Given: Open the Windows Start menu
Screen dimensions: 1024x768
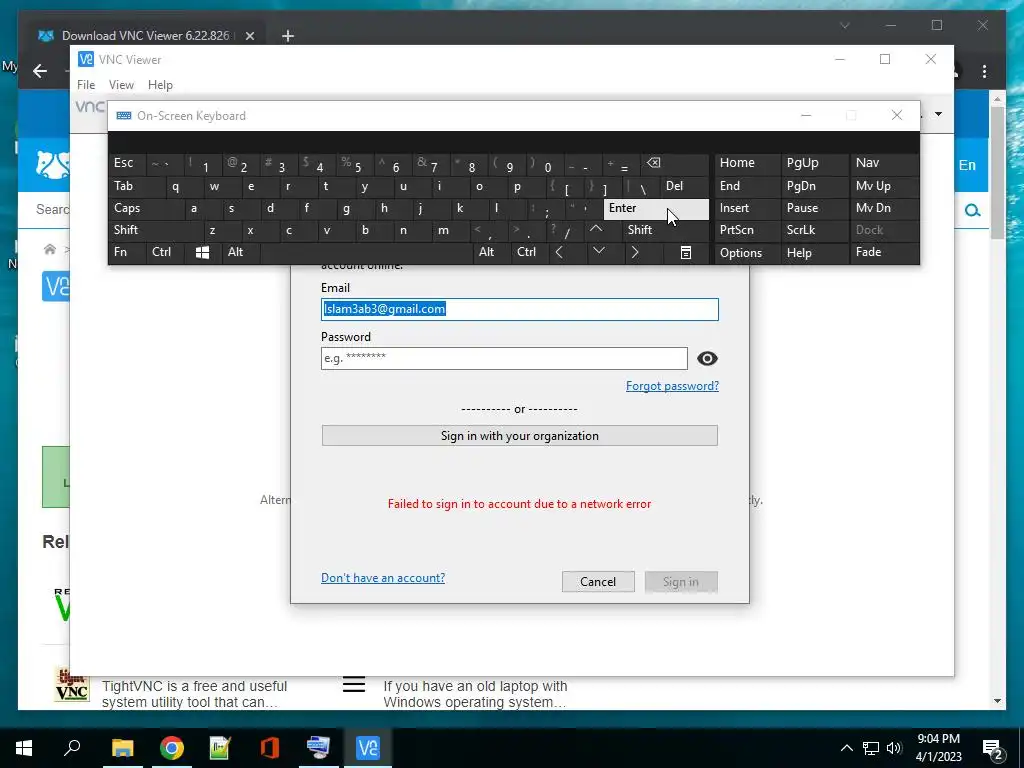Looking at the screenshot, I should click(24, 748).
